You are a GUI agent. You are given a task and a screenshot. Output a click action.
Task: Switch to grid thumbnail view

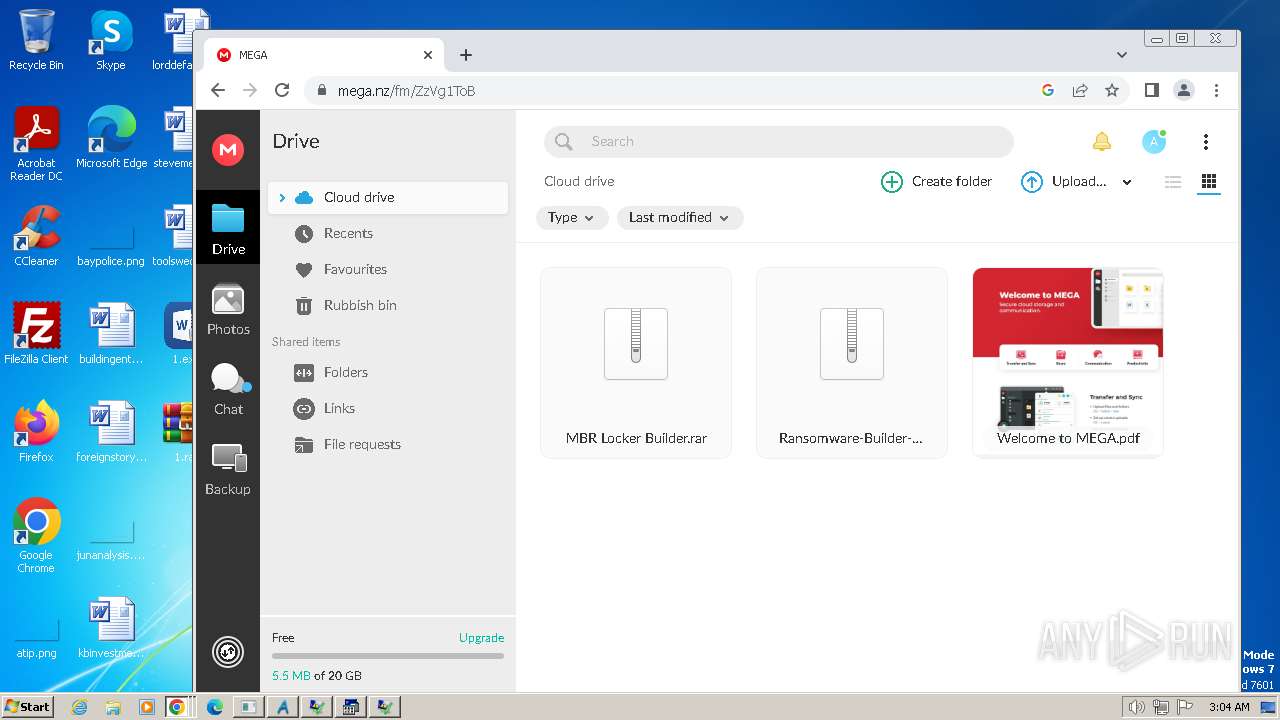1209,182
